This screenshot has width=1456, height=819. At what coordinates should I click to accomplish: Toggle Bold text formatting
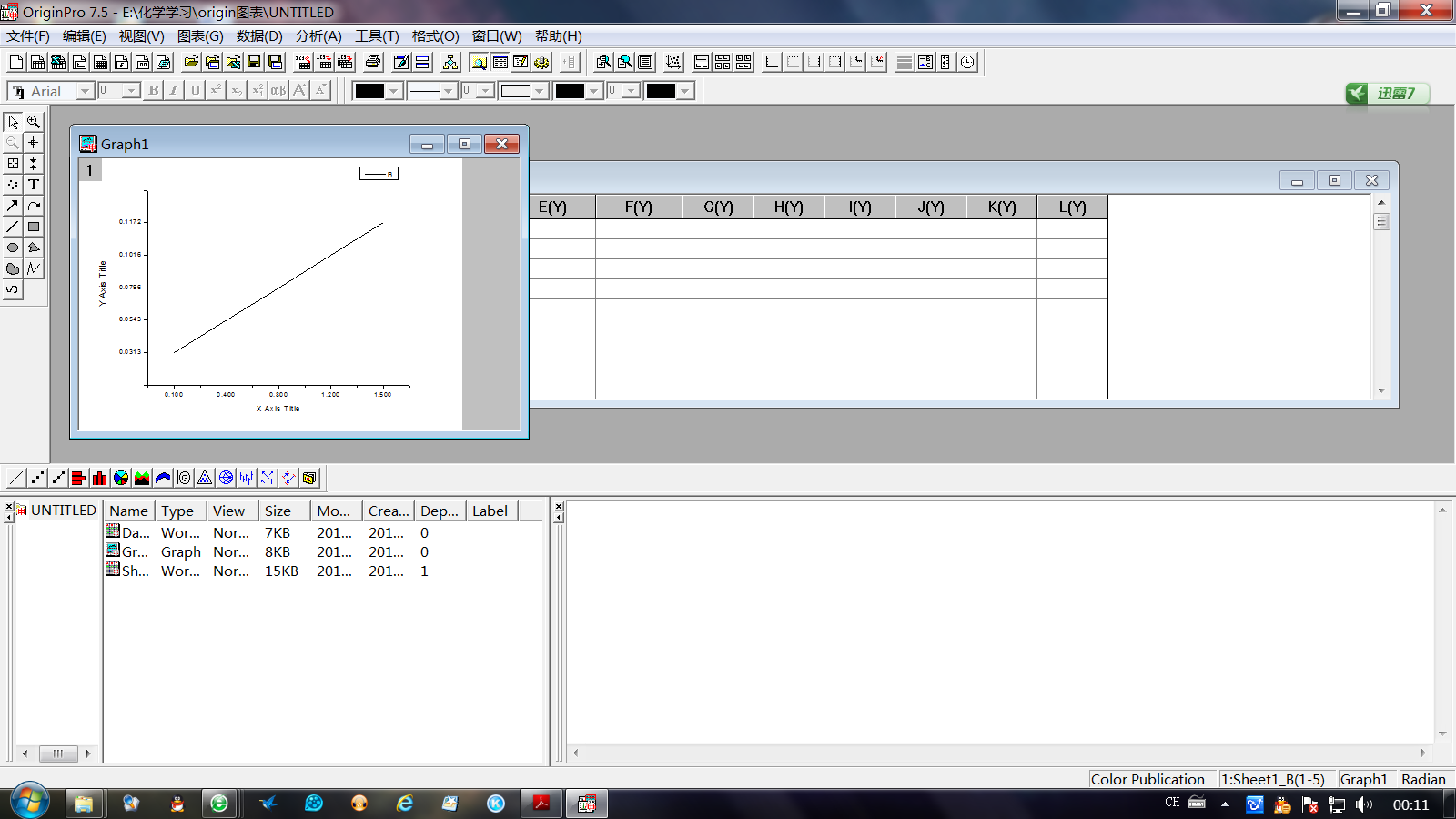[x=153, y=90]
